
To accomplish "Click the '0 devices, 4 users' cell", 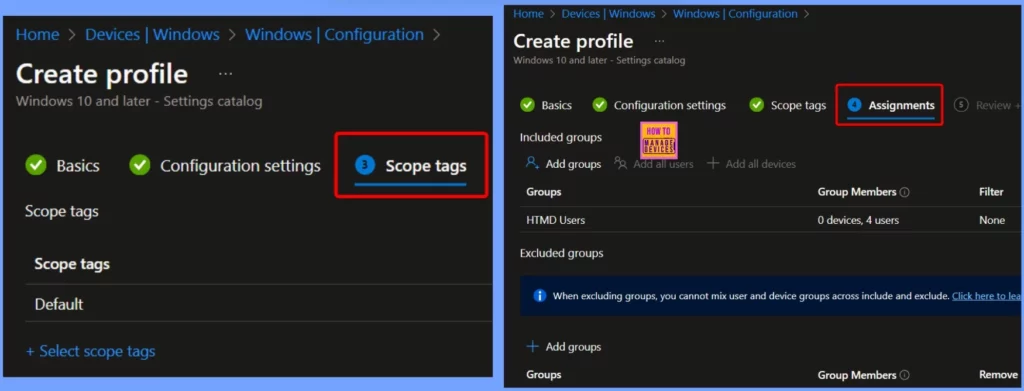I will tap(858, 220).
